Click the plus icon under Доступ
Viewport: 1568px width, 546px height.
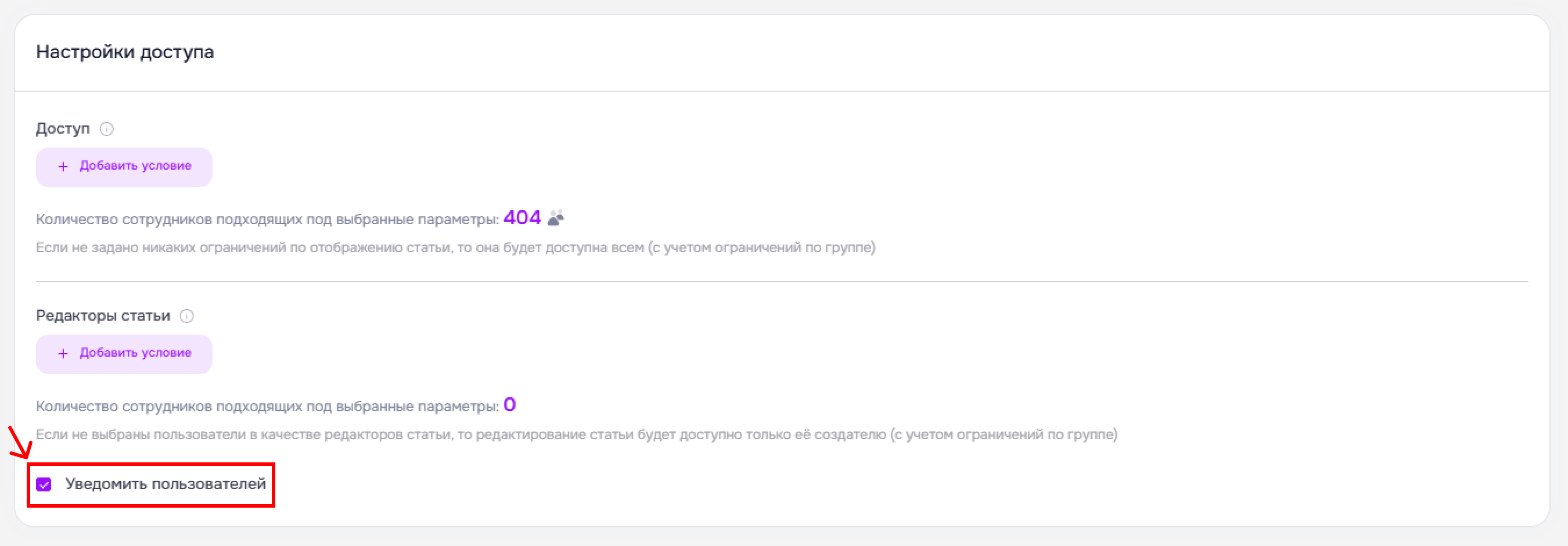[x=63, y=167]
